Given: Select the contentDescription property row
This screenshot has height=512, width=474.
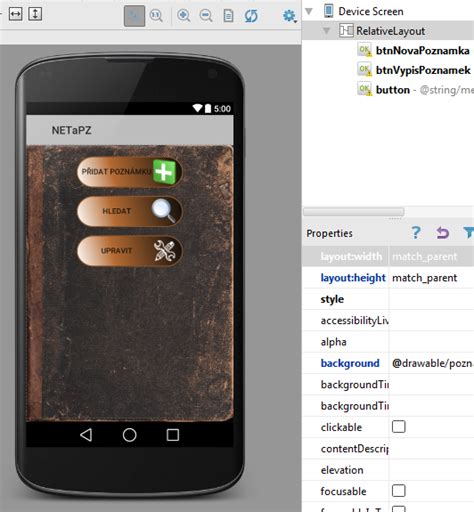Looking at the screenshot, I should pos(388,449).
